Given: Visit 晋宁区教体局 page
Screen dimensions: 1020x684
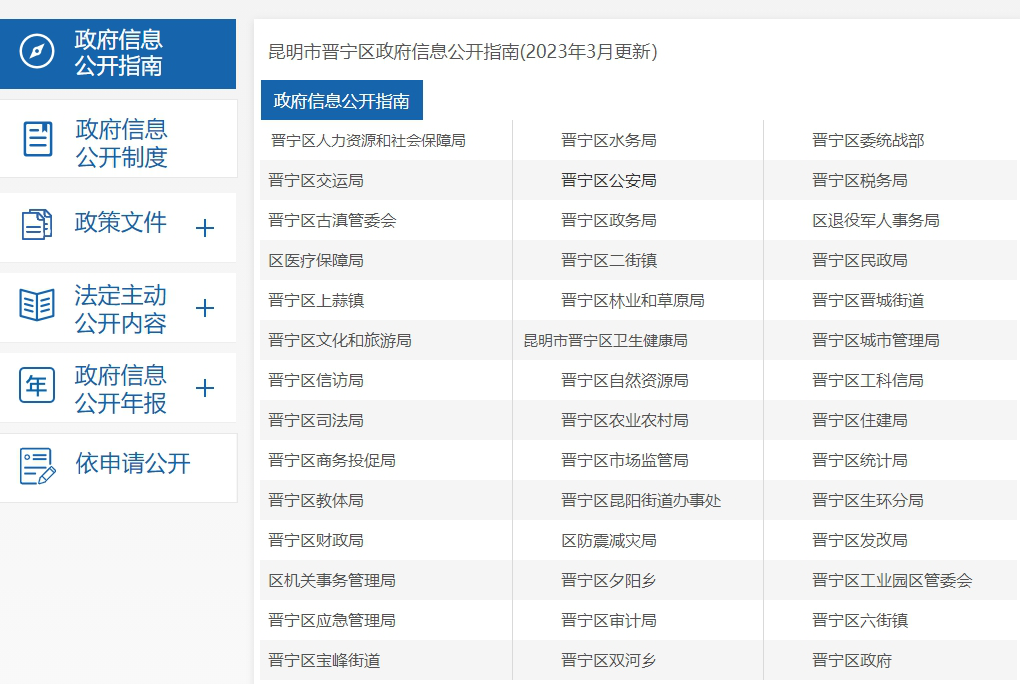Looking at the screenshot, I should tap(315, 500).
